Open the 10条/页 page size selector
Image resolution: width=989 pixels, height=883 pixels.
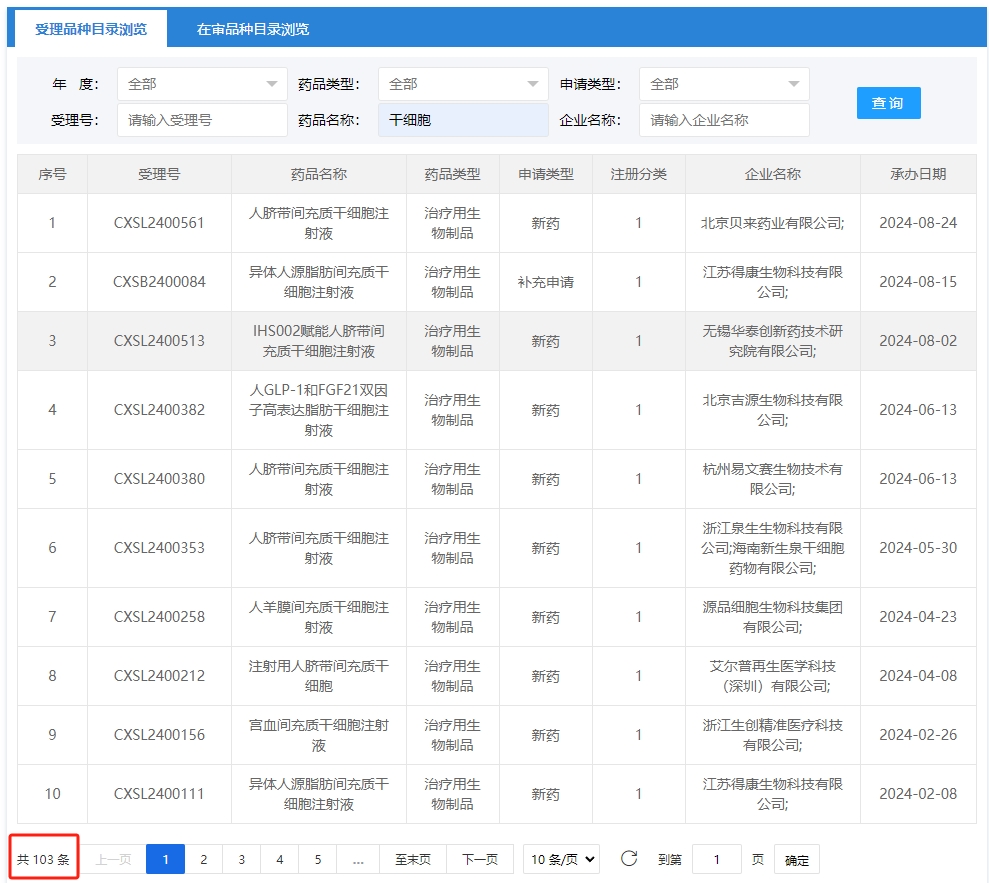[559, 859]
